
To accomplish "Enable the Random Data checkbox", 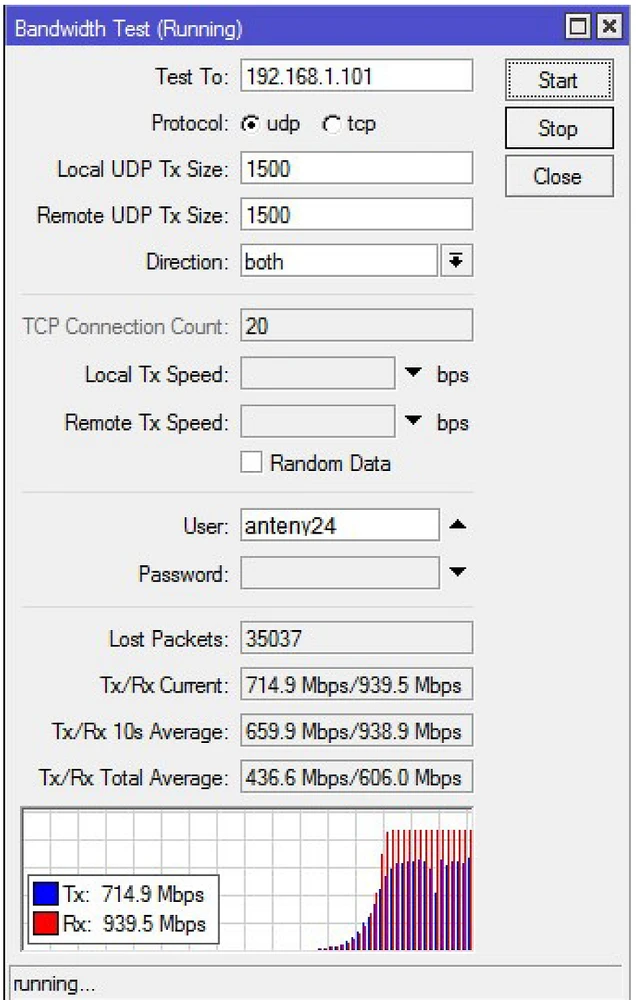I will pyautogui.click(x=252, y=463).
